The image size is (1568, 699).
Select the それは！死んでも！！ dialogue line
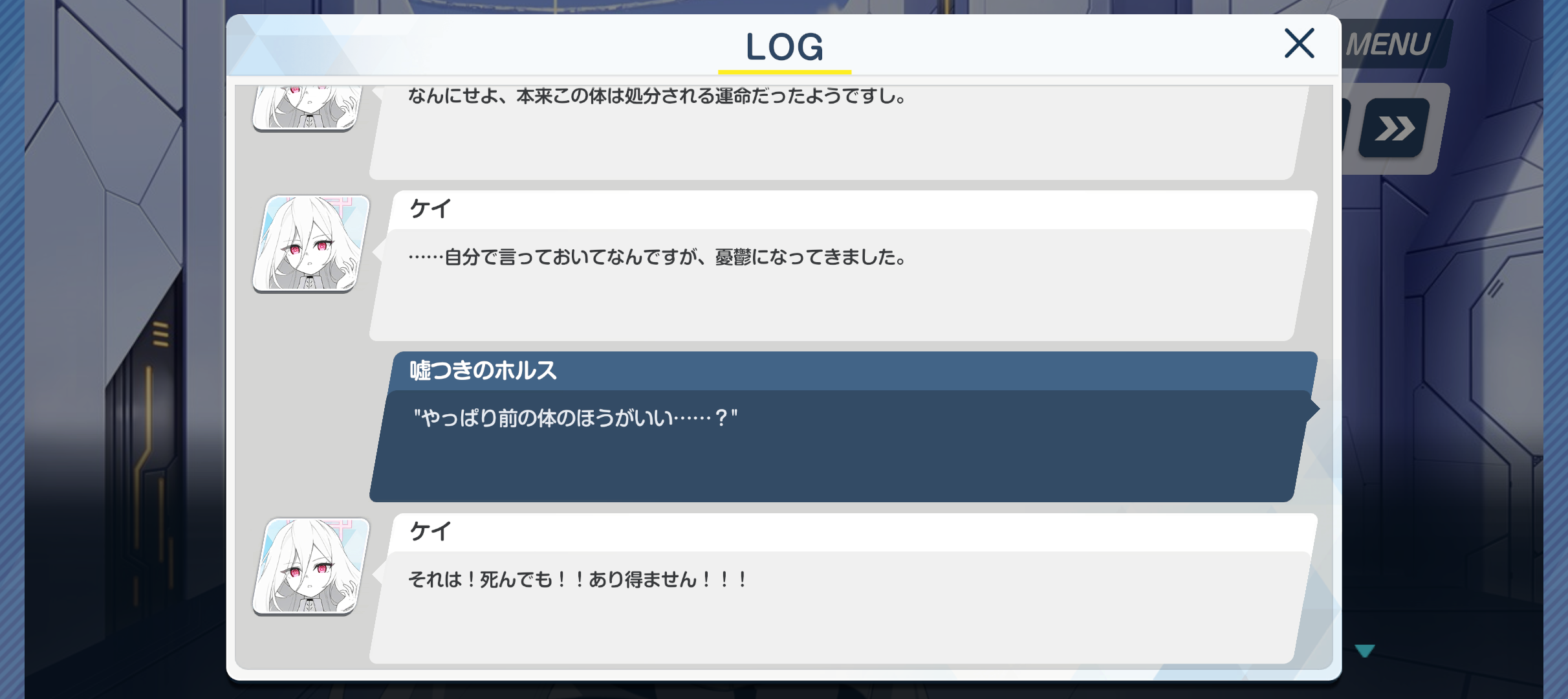(x=578, y=579)
